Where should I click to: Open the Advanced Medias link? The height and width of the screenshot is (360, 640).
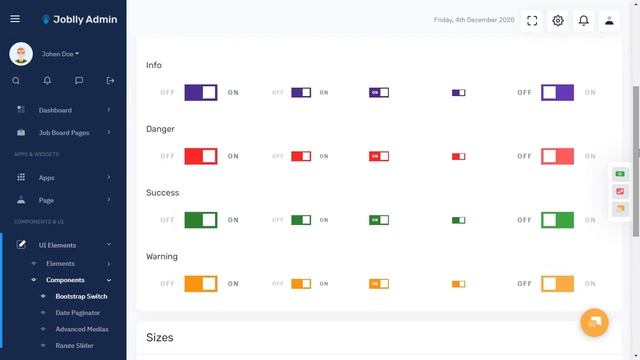pyautogui.click(x=82, y=329)
